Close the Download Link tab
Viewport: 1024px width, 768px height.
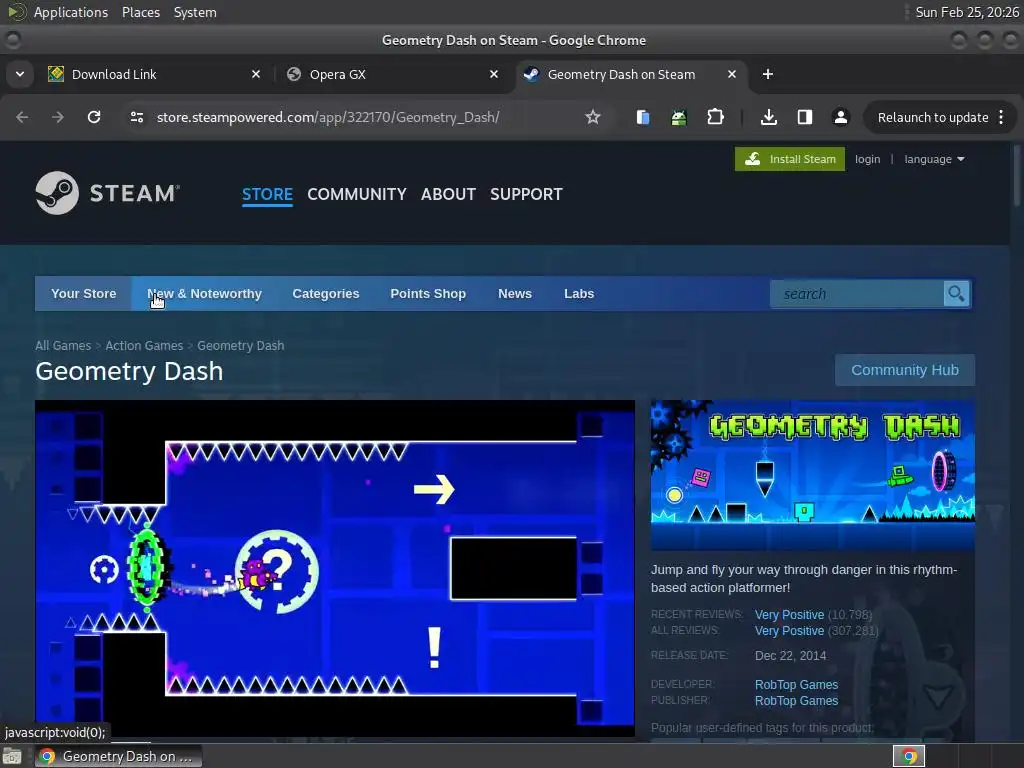point(256,74)
